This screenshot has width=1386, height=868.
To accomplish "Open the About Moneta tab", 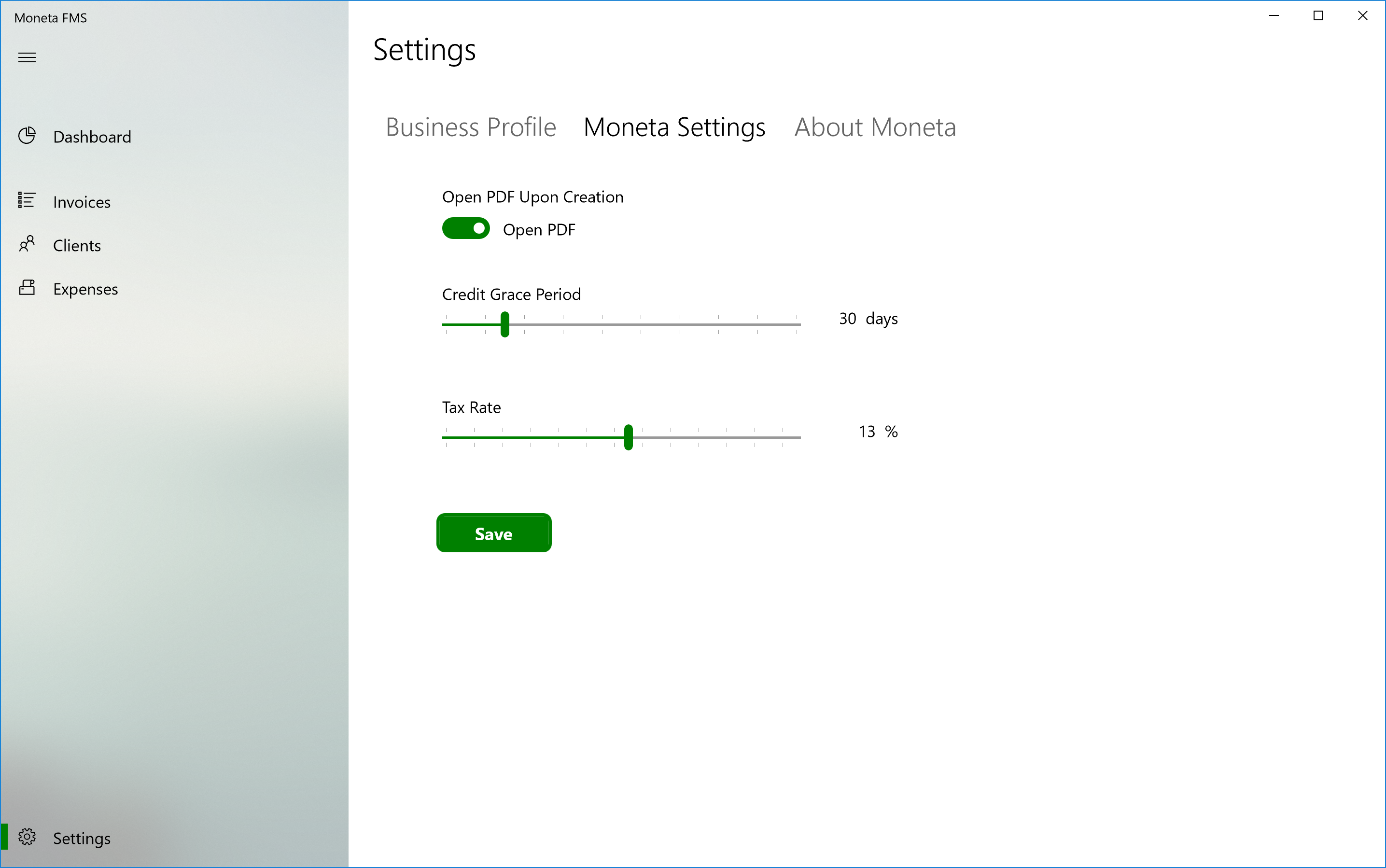I will [x=875, y=127].
